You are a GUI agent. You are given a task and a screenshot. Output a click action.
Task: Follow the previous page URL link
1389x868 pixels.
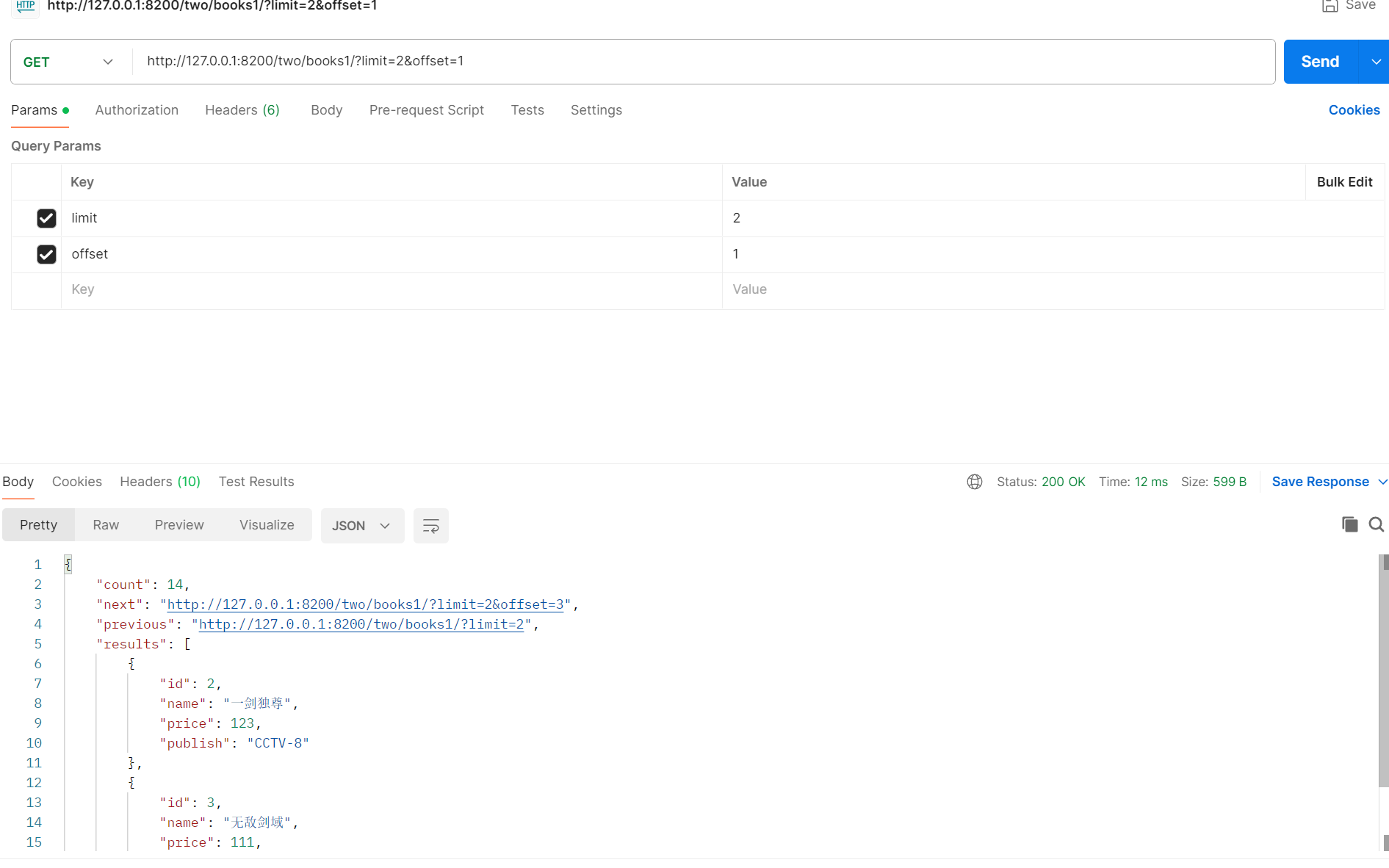361,624
